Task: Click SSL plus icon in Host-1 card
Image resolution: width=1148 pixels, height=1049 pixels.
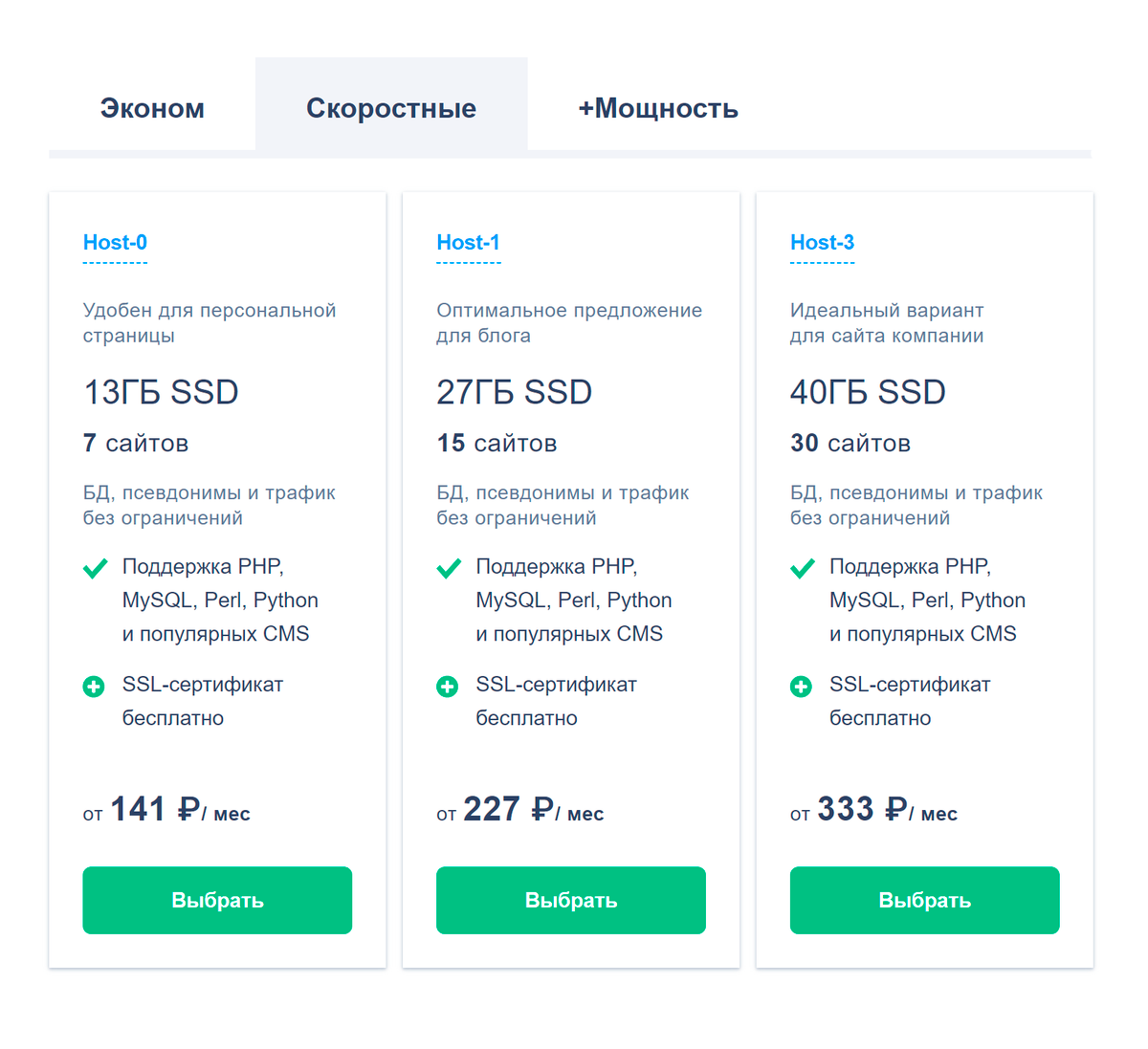Action: [447, 687]
